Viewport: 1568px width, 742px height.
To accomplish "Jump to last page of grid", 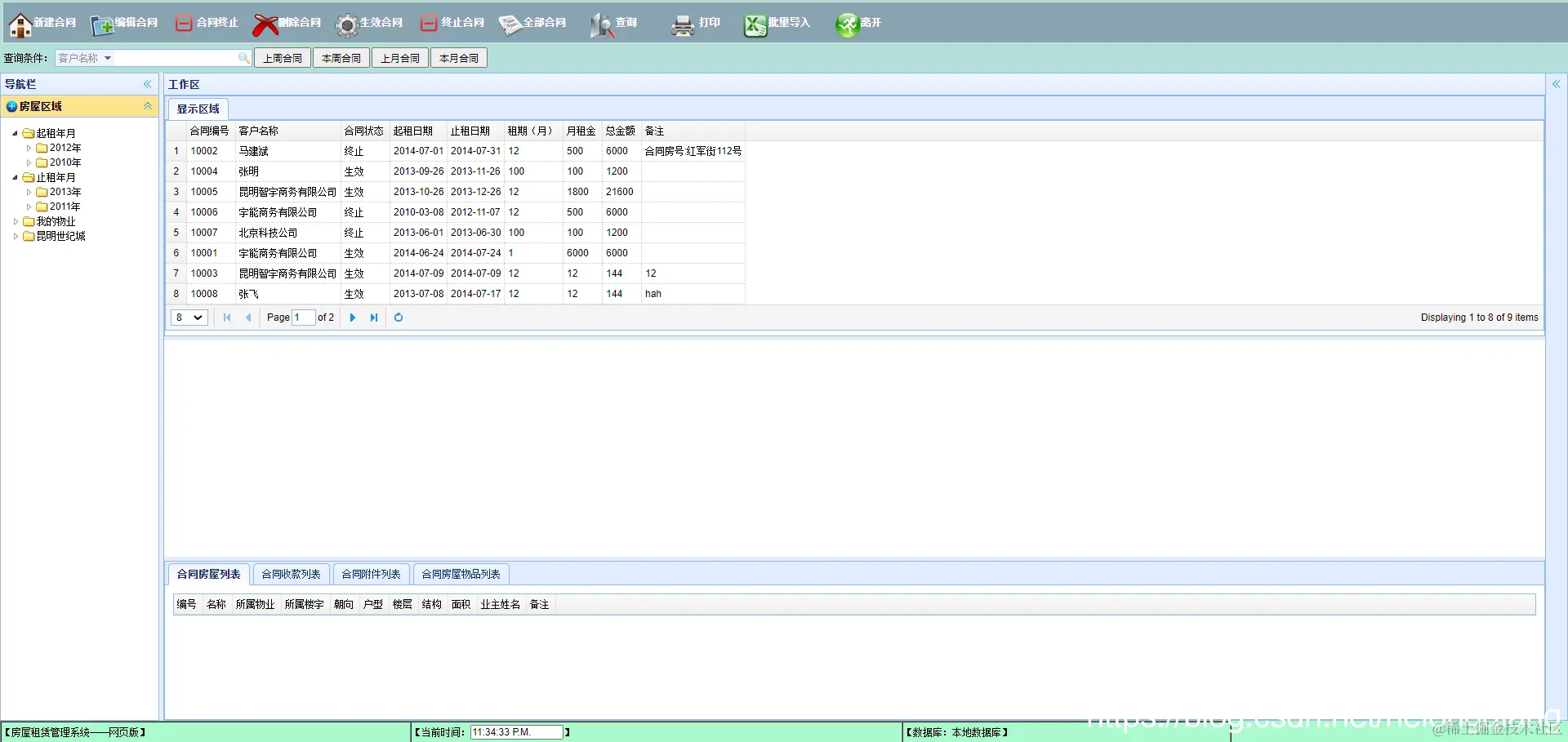I will (x=374, y=318).
